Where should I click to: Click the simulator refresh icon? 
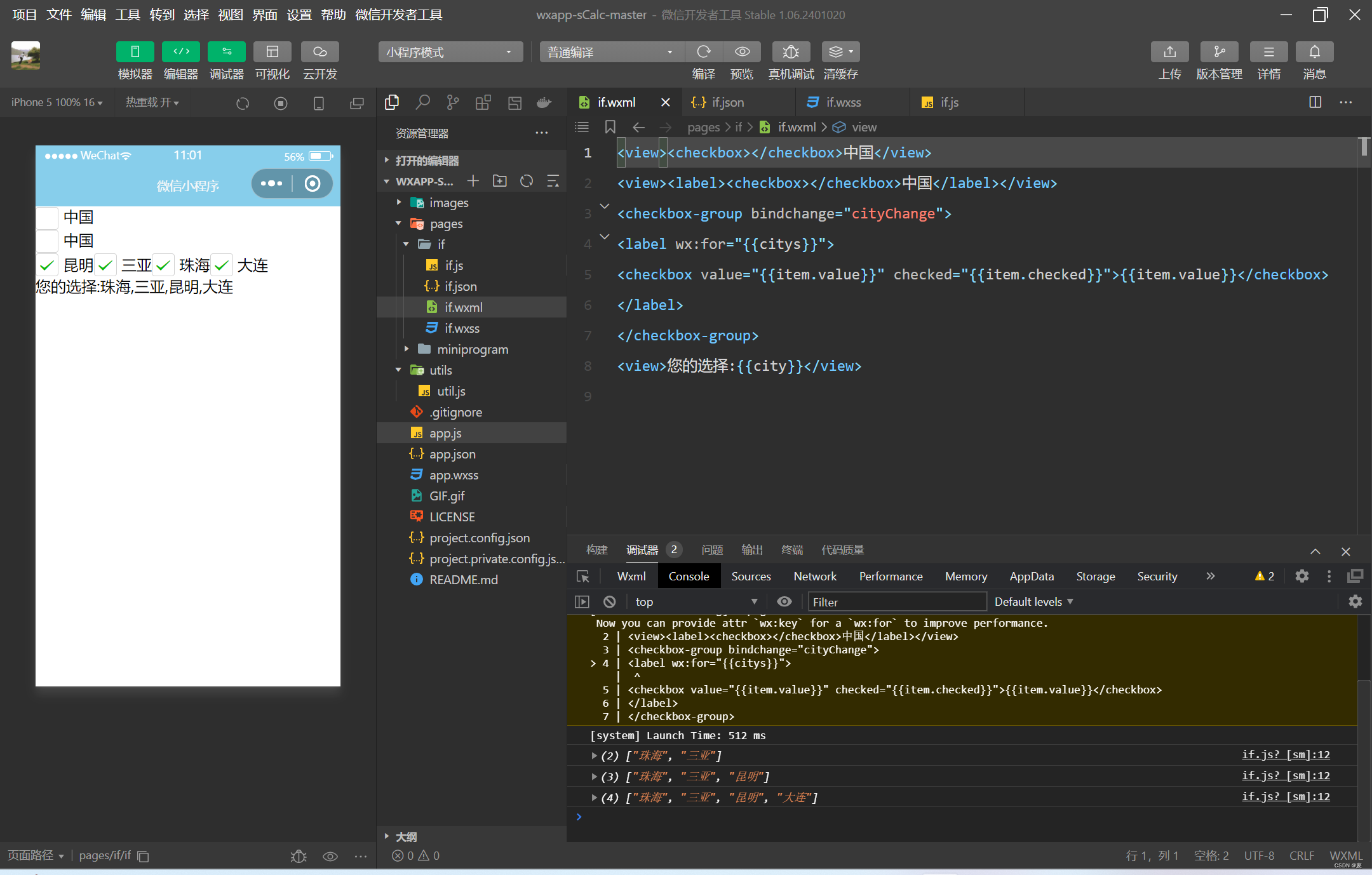coord(243,103)
